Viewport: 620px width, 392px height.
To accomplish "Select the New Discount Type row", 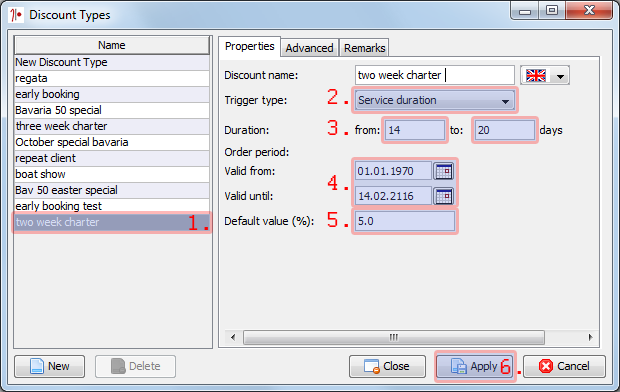I will [112, 62].
